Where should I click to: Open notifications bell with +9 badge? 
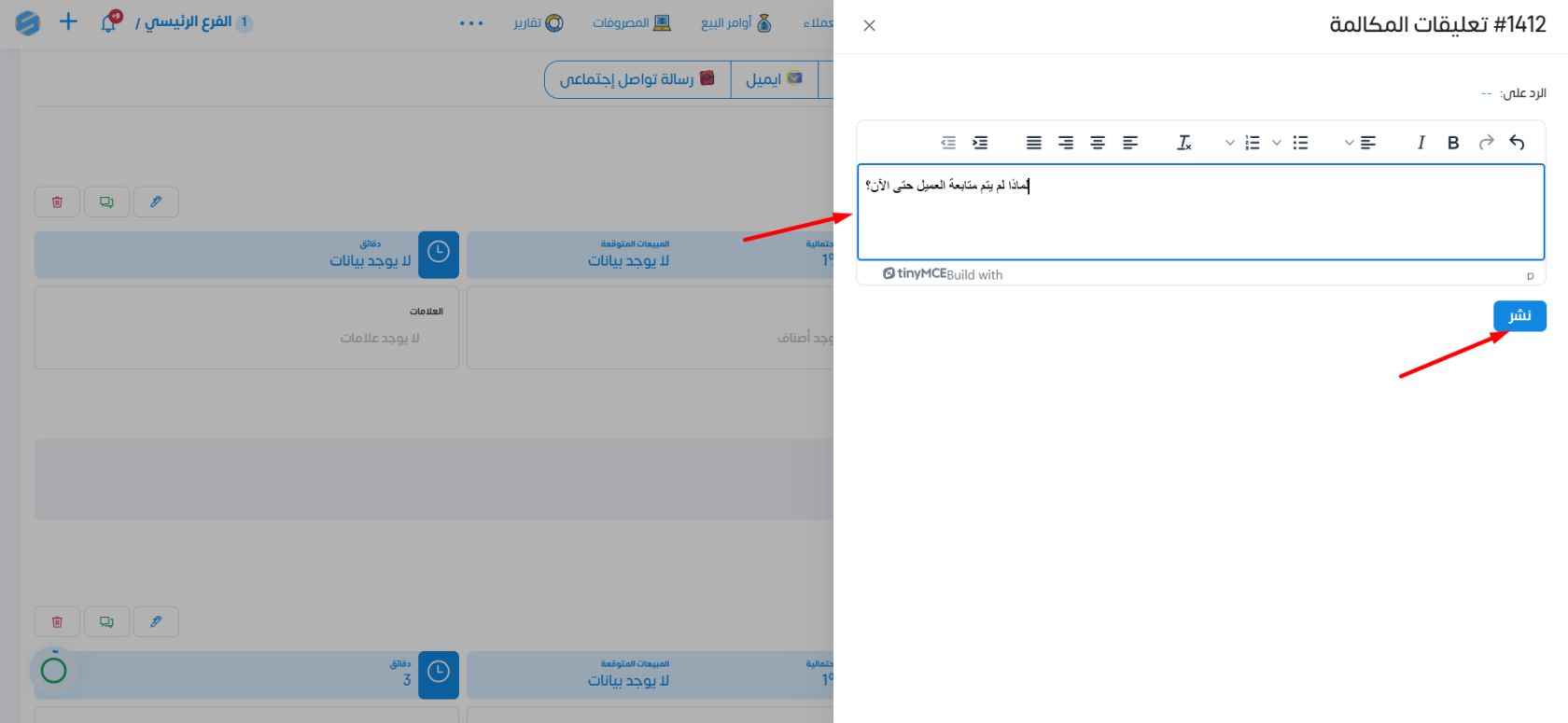coord(110,21)
